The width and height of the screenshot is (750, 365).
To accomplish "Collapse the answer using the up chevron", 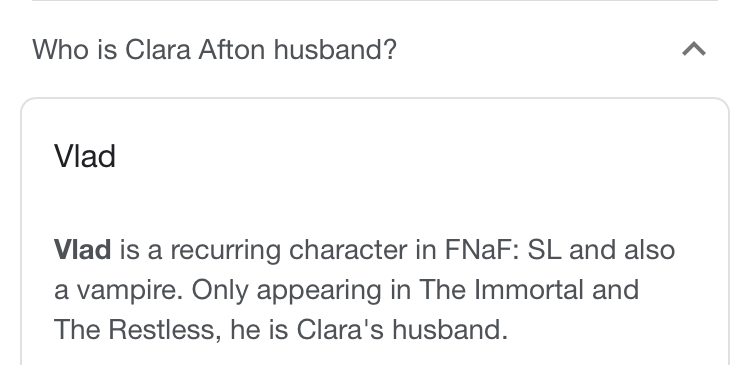I will [694, 49].
